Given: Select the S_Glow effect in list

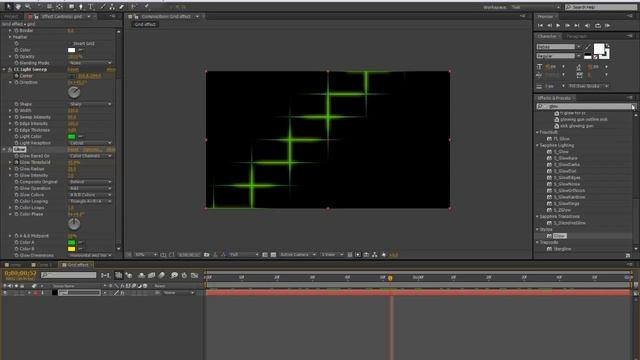Looking at the screenshot, I should click(561, 152).
